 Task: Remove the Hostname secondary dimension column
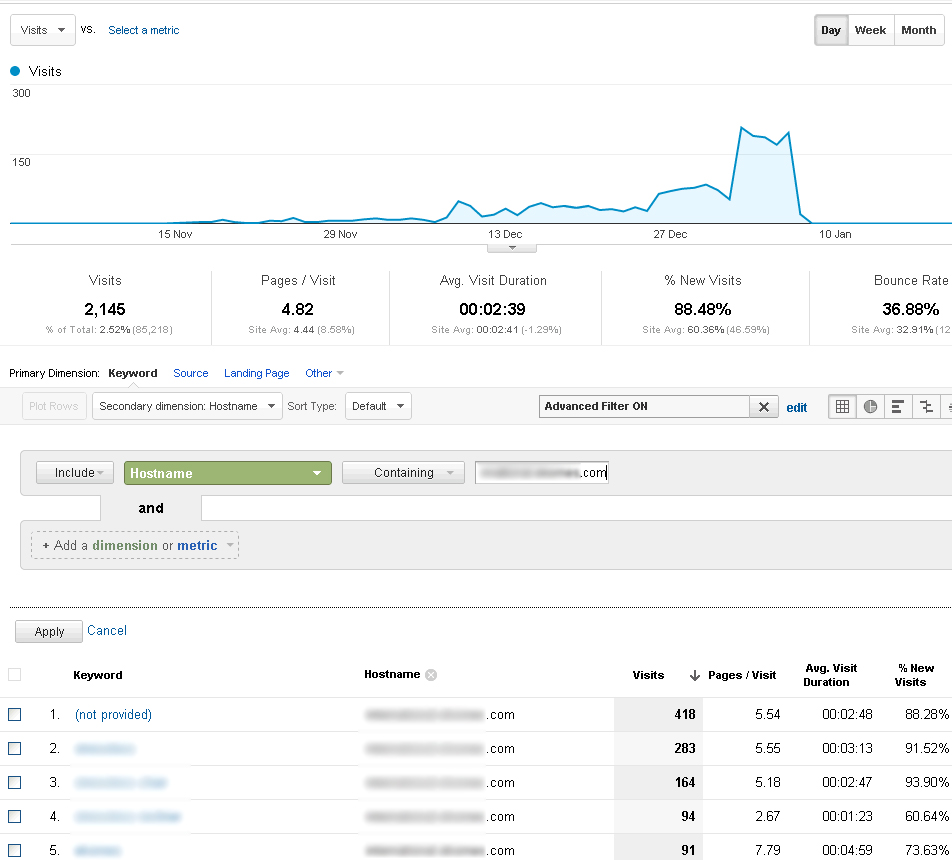[431, 675]
